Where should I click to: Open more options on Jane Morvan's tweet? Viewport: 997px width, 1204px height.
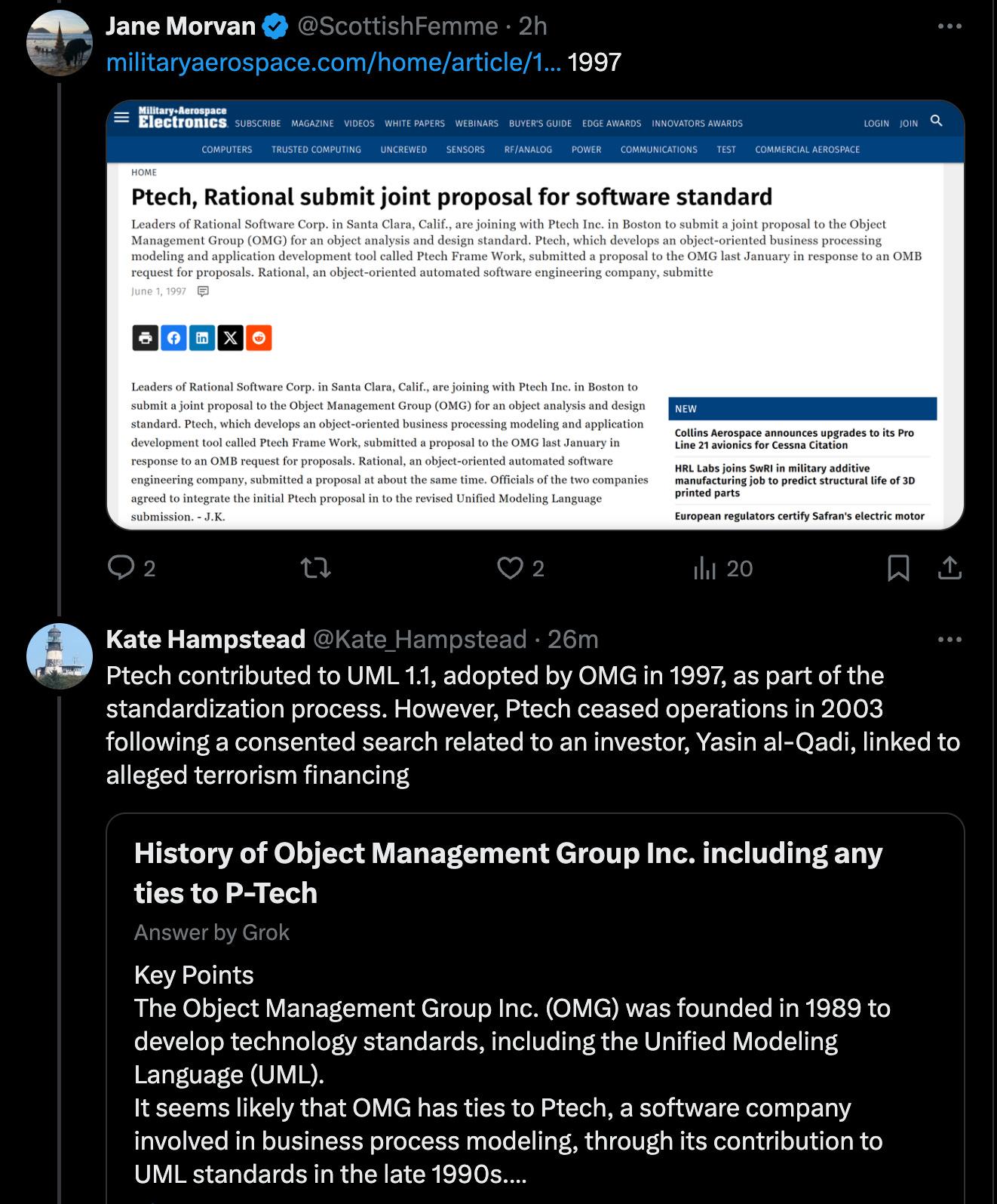tap(949, 26)
